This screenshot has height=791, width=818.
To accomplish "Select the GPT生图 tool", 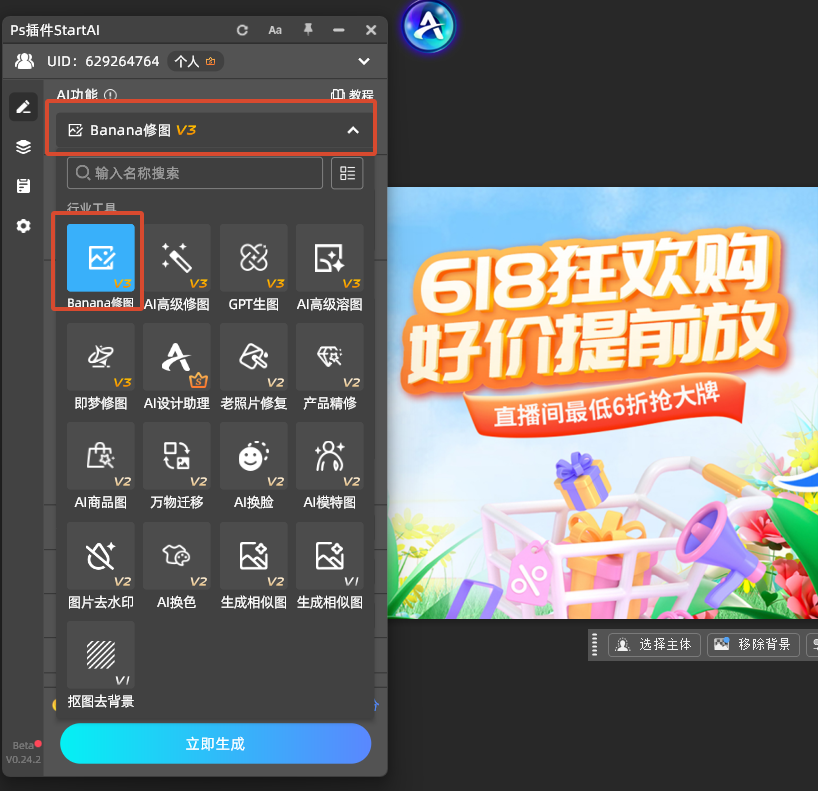I will tap(254, 258).
